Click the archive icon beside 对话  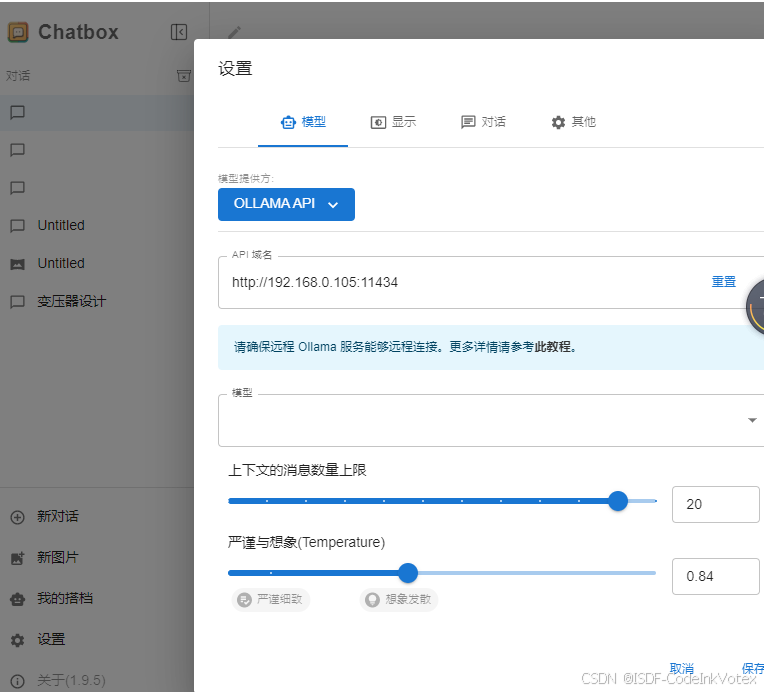(x=184, y=76)
